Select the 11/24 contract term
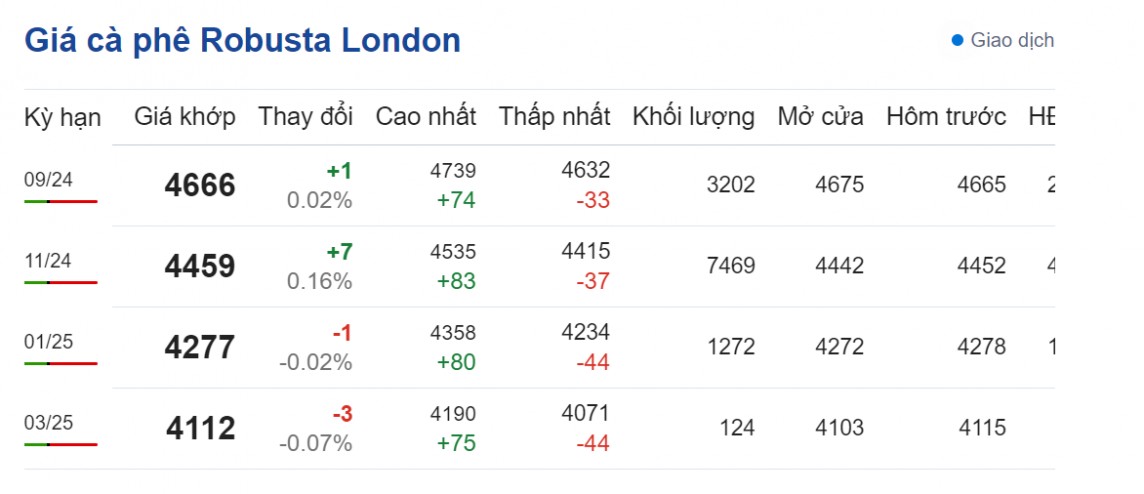Viewport: 1144px width, 494px height. (48, 260)
